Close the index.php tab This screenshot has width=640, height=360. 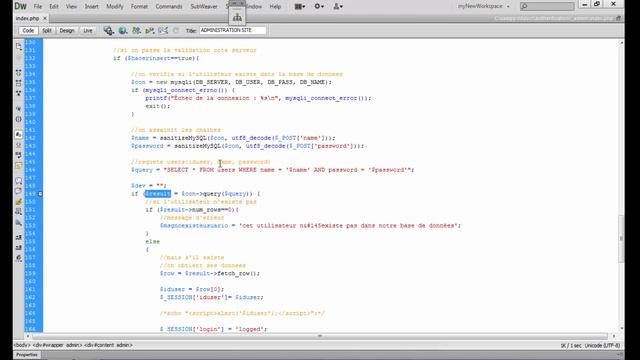(x=45, y=18)
